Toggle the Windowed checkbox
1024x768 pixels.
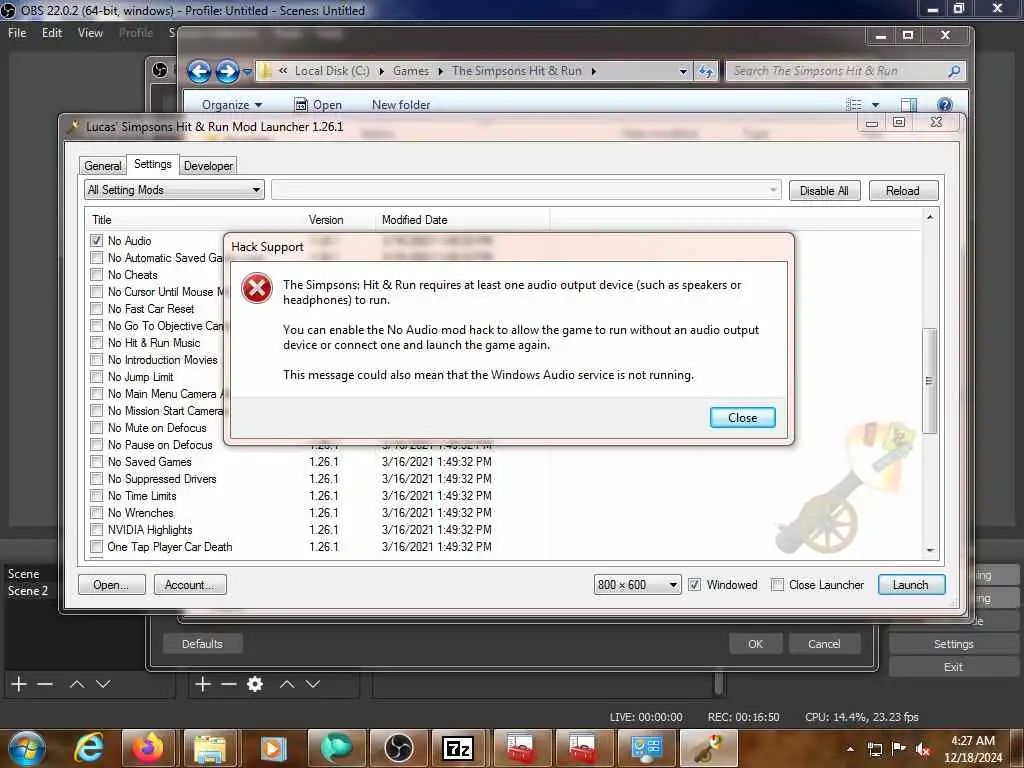coord(695,584)
